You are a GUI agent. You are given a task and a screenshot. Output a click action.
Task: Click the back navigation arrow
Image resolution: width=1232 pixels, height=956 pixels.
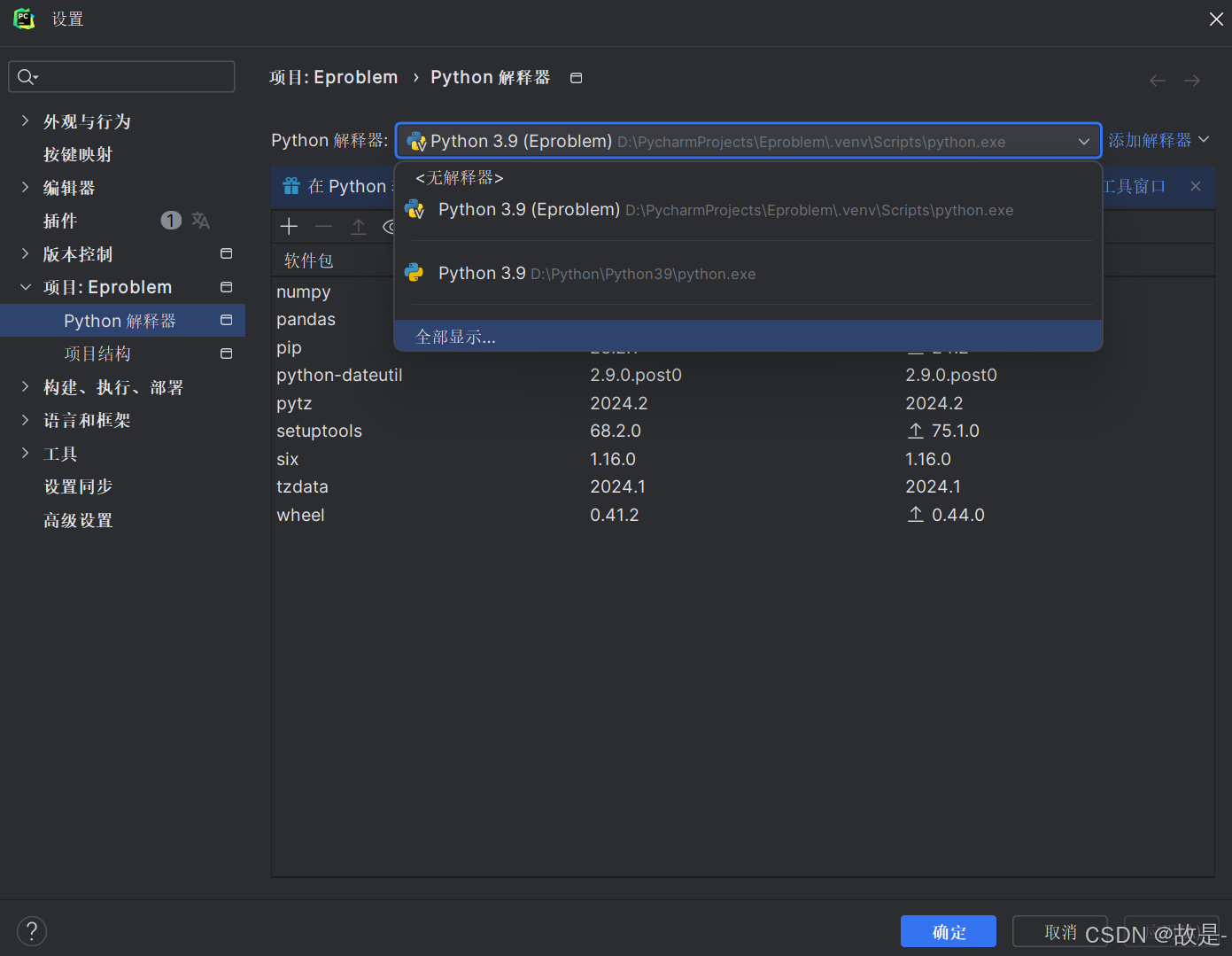click(1158, 81)
